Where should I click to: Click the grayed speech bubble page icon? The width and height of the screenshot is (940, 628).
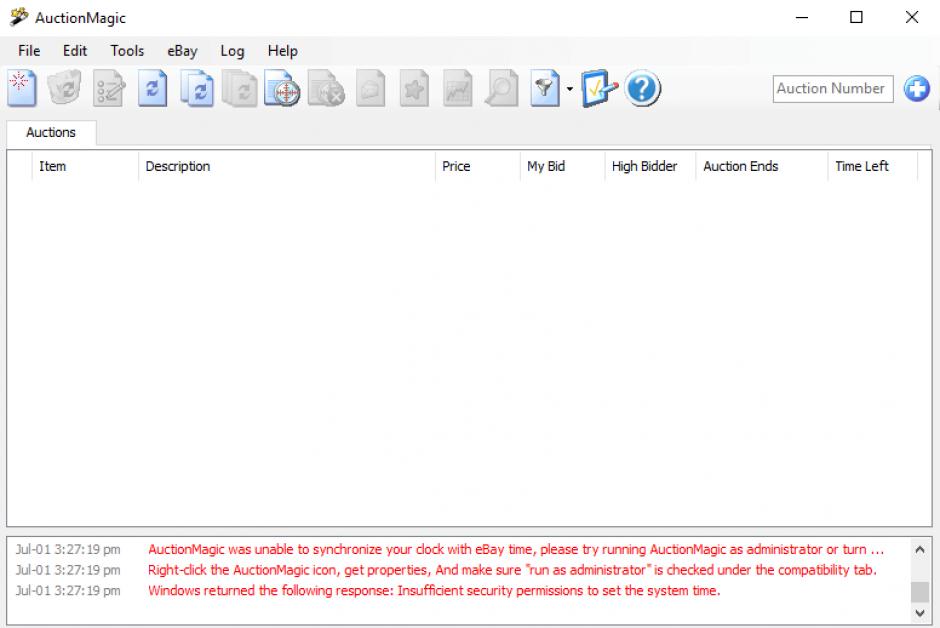click(370, 89)
